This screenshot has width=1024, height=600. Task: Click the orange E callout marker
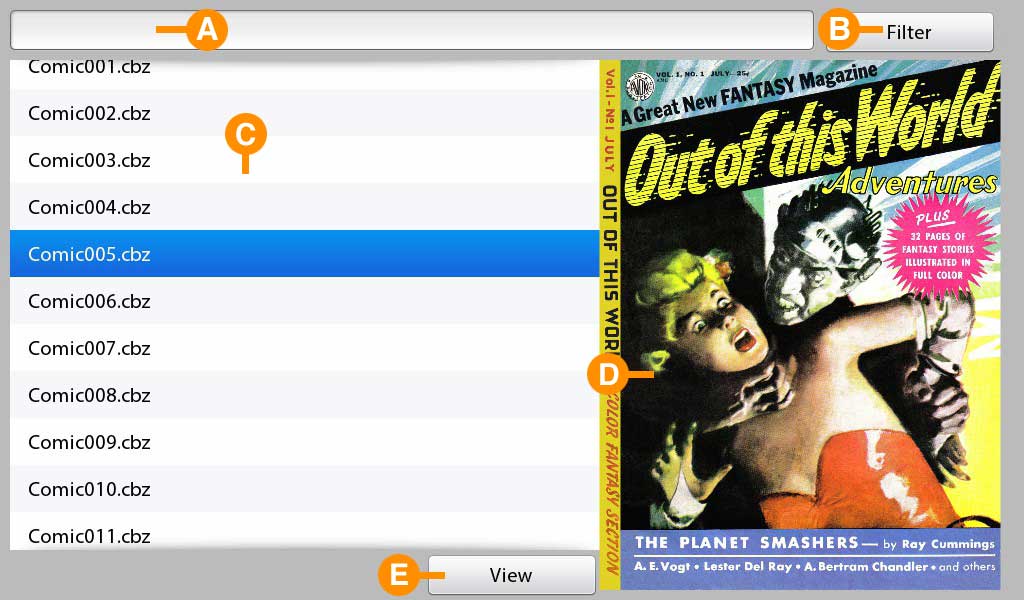[x=399, y=575]
